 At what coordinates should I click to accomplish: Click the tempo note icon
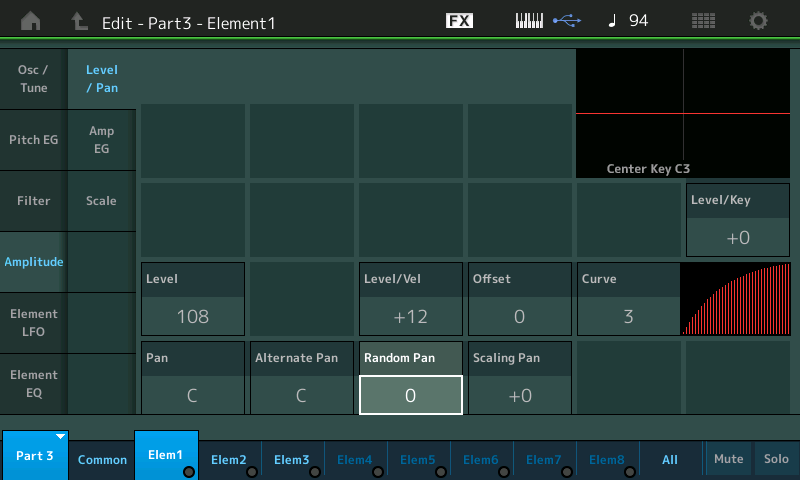click(x=612, y=21)
